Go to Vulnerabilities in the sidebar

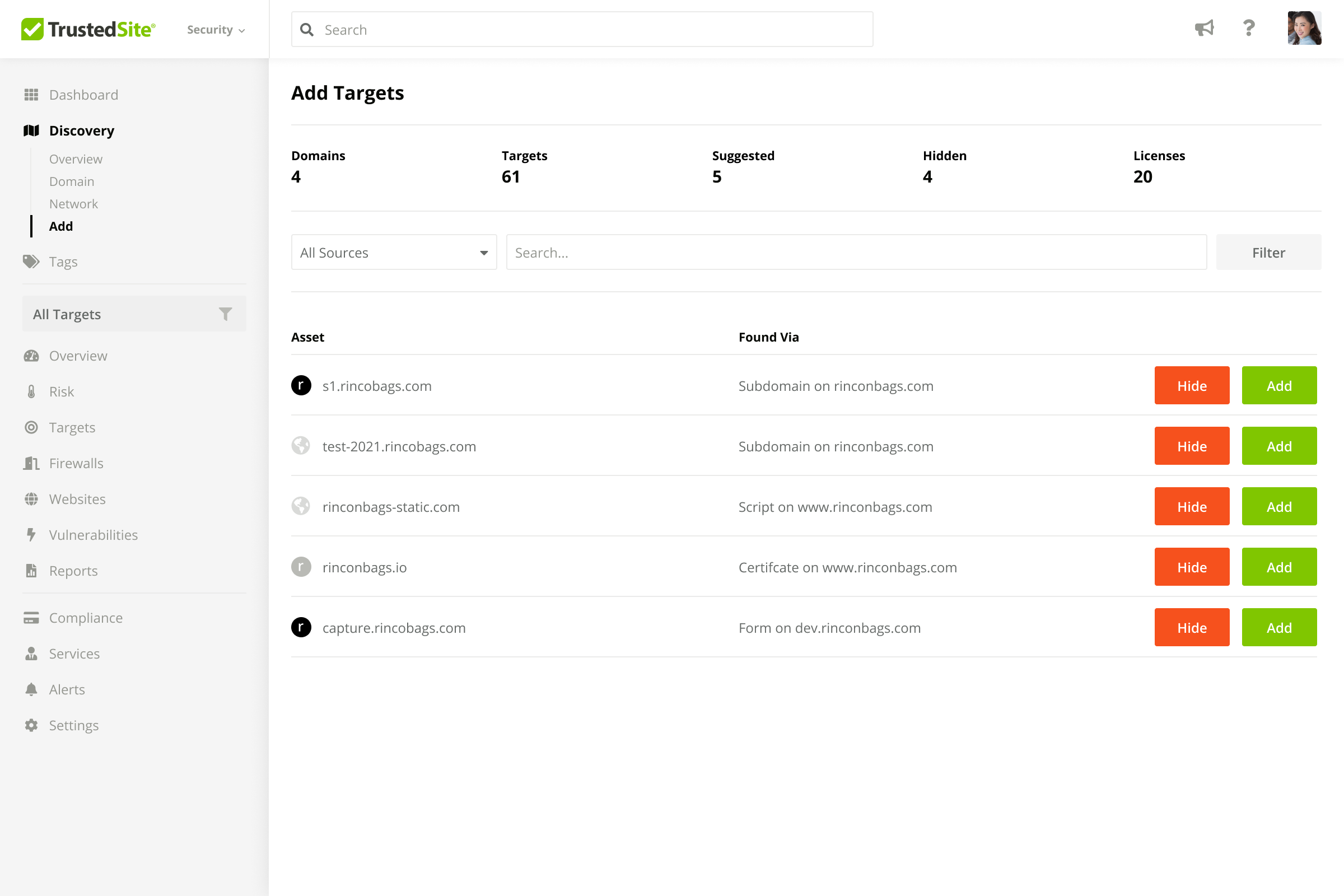tap(93, 535)
